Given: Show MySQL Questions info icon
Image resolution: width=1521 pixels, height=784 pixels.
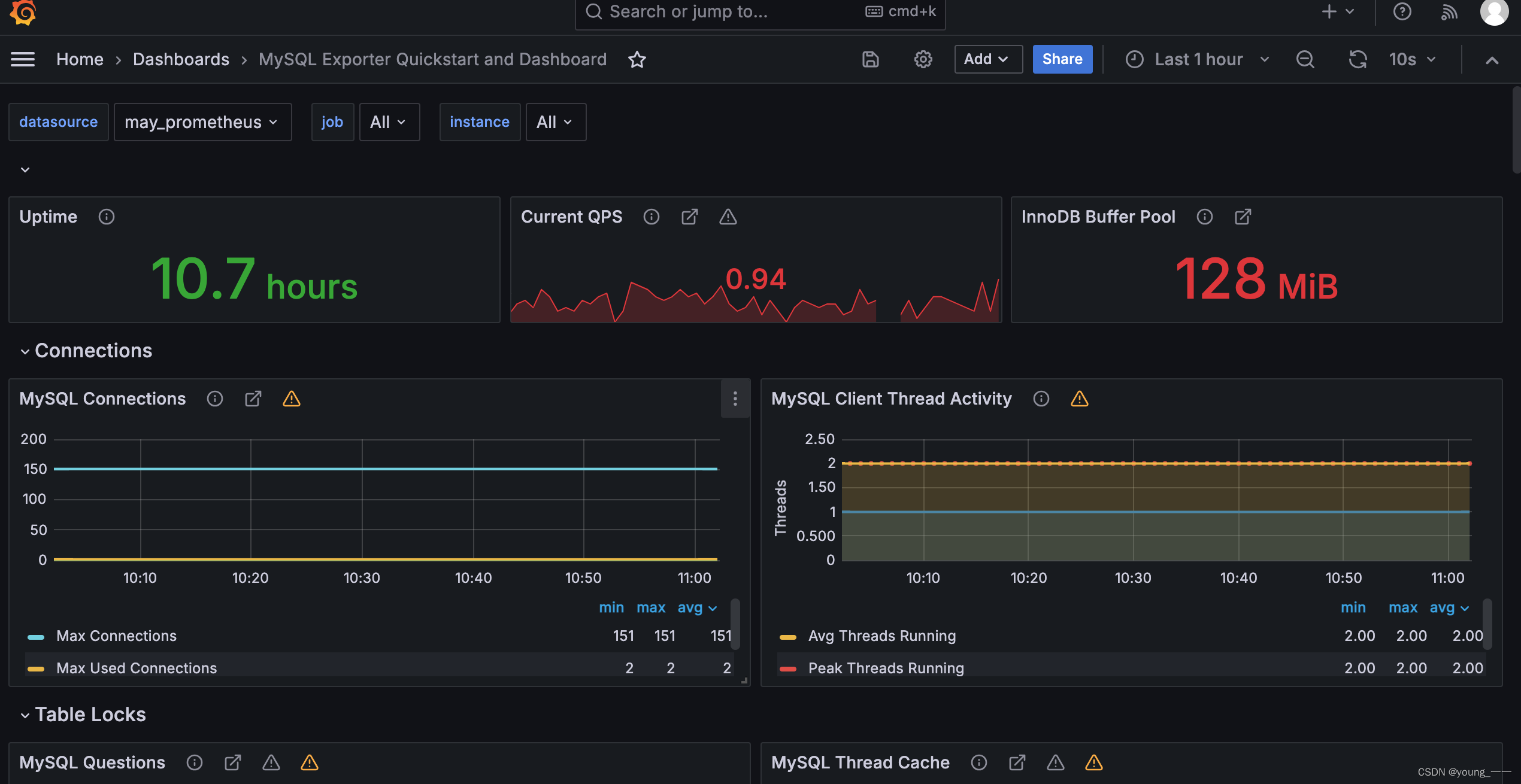Looking at the screenshot, I should click(195, 762).
